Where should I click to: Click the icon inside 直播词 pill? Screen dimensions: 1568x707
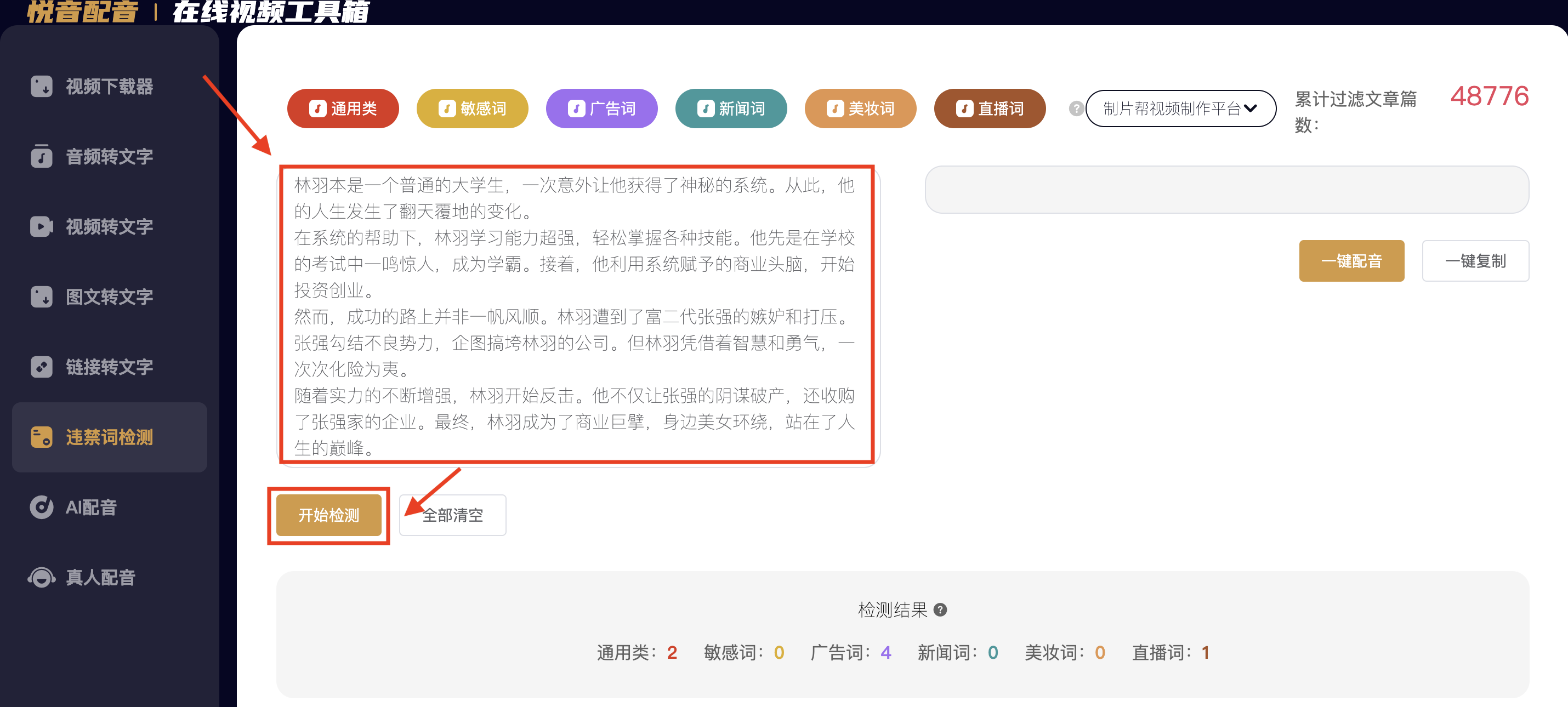click(964, 109)
